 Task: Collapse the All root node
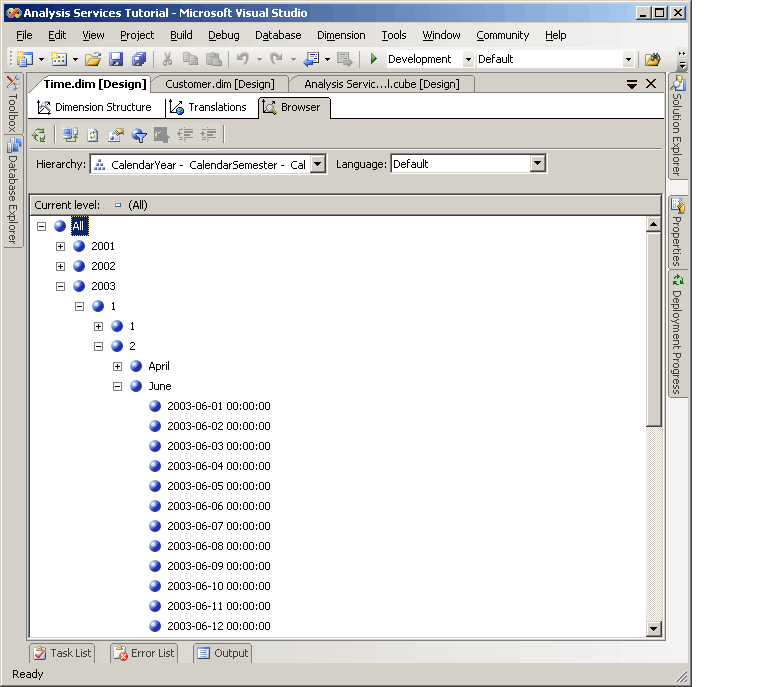(42, 226)
